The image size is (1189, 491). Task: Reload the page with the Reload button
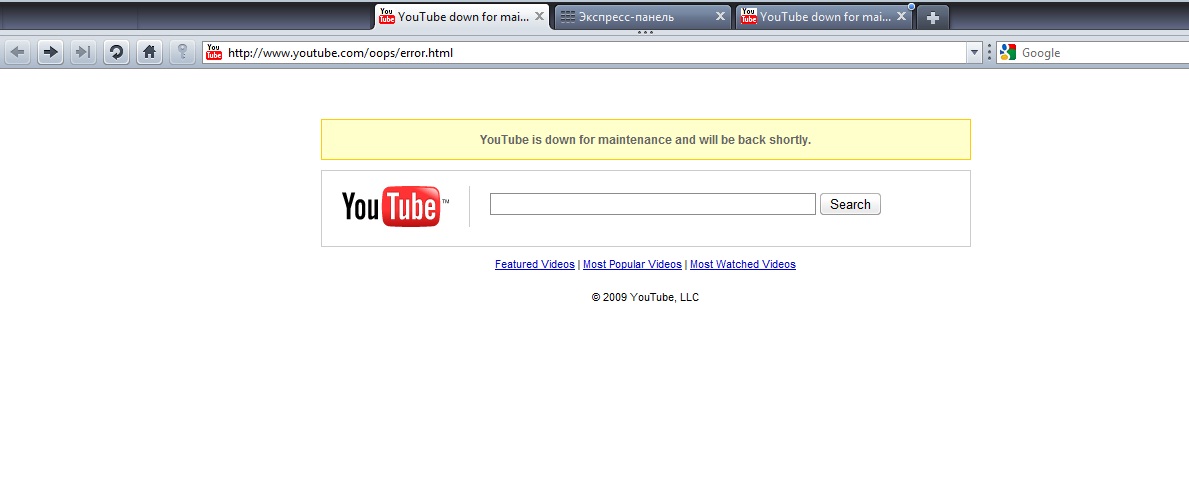116,52
